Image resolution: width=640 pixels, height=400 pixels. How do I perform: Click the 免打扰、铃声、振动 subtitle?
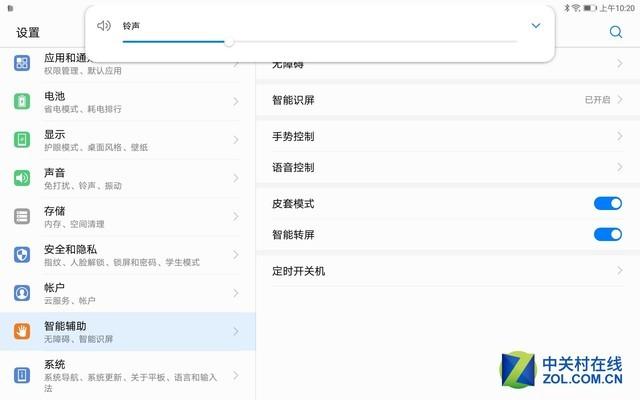(x=83, y=186)
